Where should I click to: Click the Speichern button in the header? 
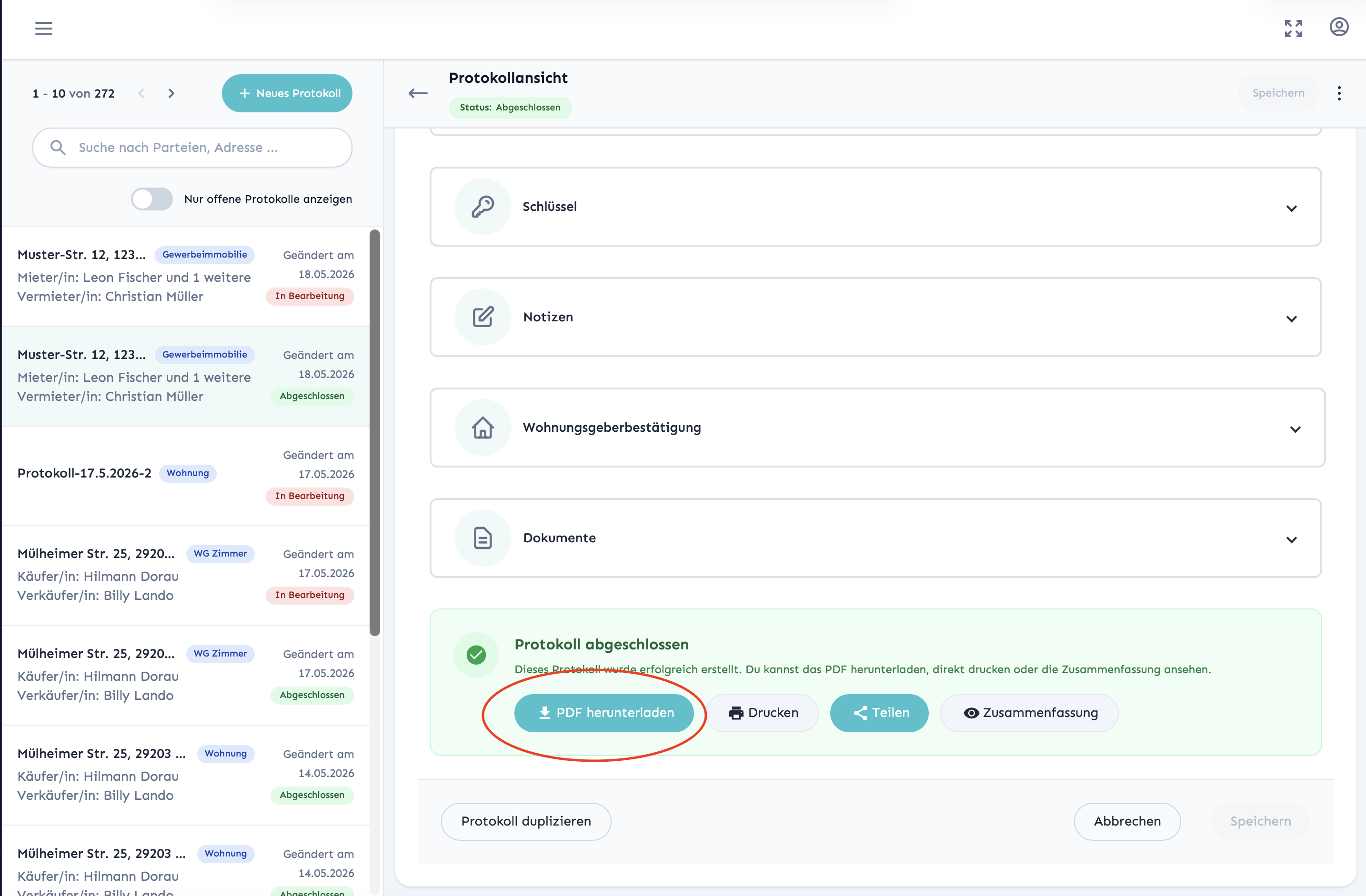1278,93
